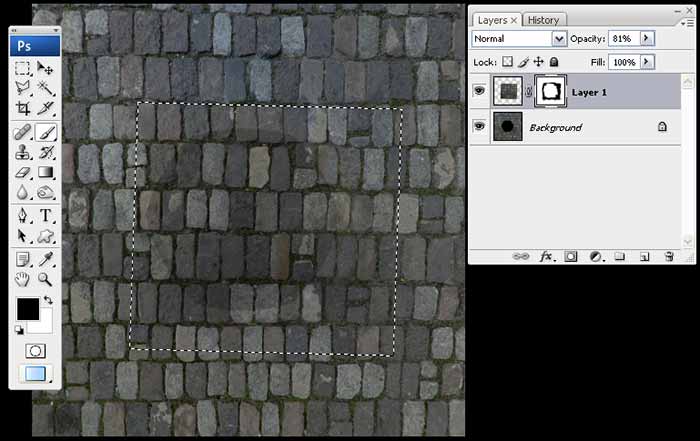
Task: Delete the selected layer
Action: coord(669,256)
